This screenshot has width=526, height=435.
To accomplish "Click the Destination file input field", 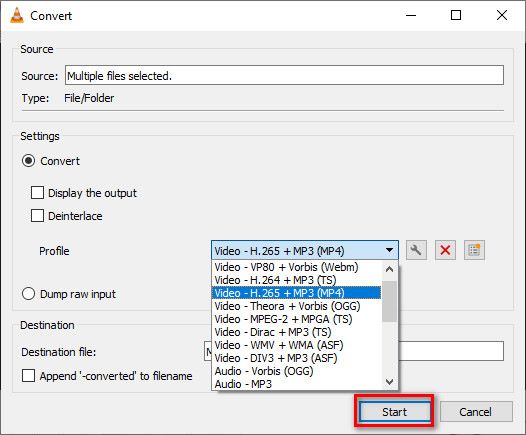I will pyautogui.click(x=354, y=351).
